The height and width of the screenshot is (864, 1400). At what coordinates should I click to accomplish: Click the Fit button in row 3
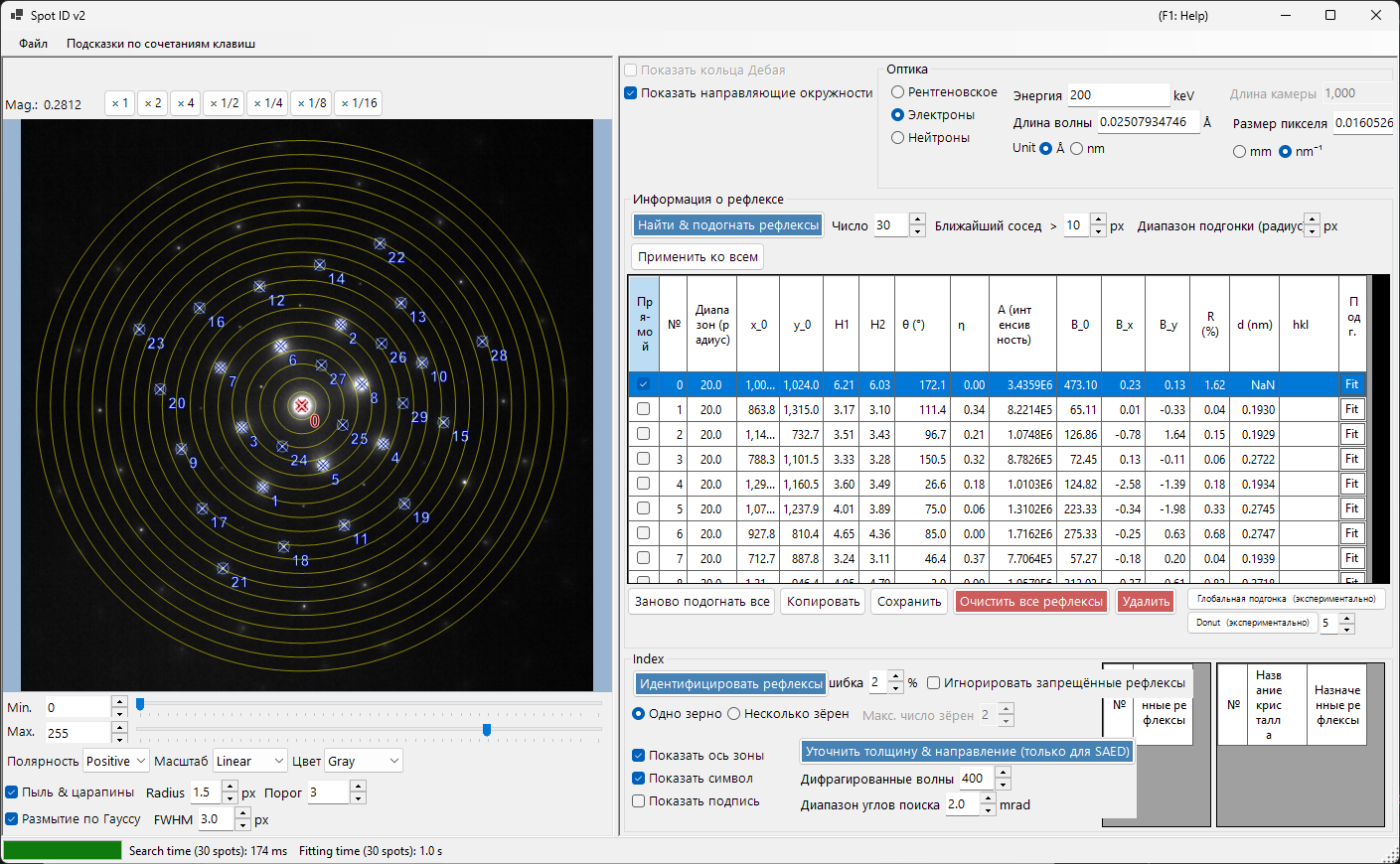click(x=1351, y=459)
